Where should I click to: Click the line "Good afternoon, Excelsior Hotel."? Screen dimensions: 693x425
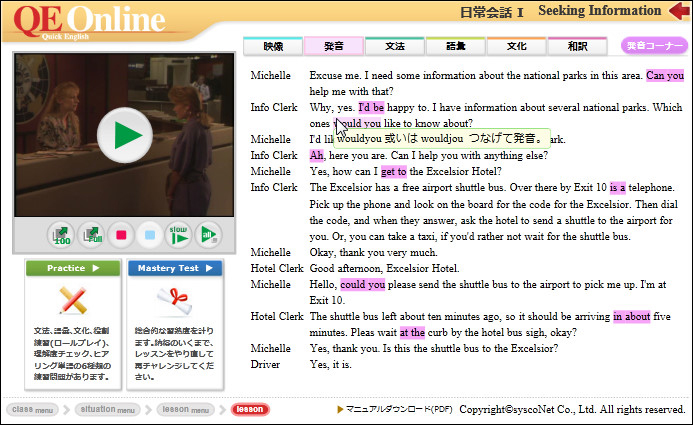[x=385, y=268]
